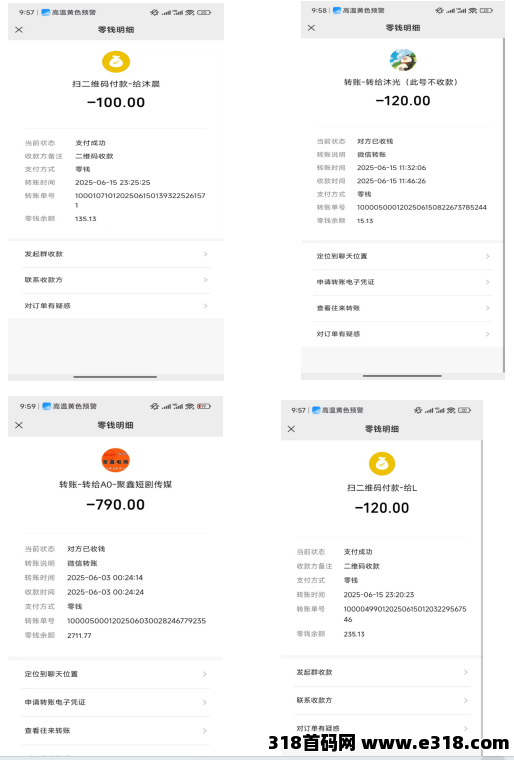
Task: Tap the yellow money-bag icon above 给沐晨
Action: [116, 62]
